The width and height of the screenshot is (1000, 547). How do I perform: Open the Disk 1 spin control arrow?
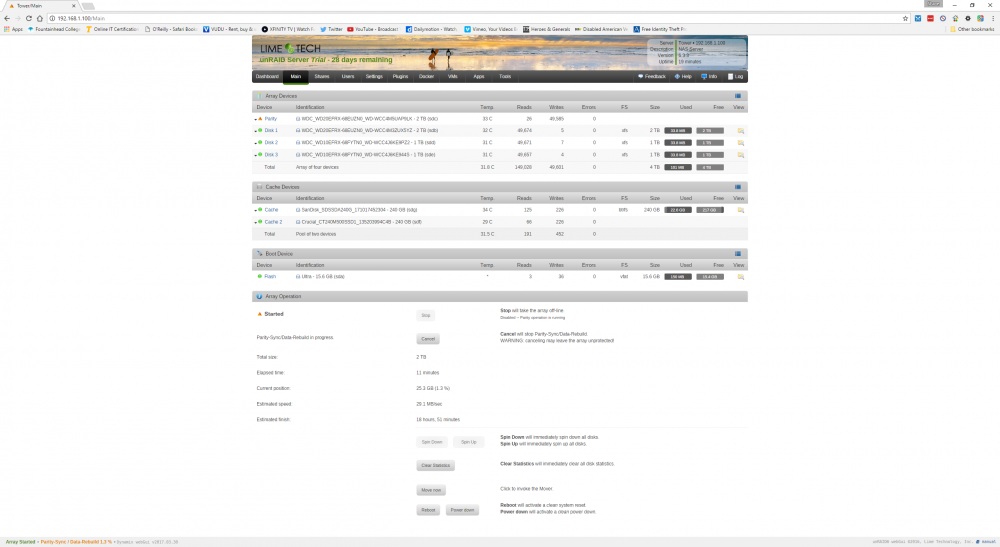point(256,131)
